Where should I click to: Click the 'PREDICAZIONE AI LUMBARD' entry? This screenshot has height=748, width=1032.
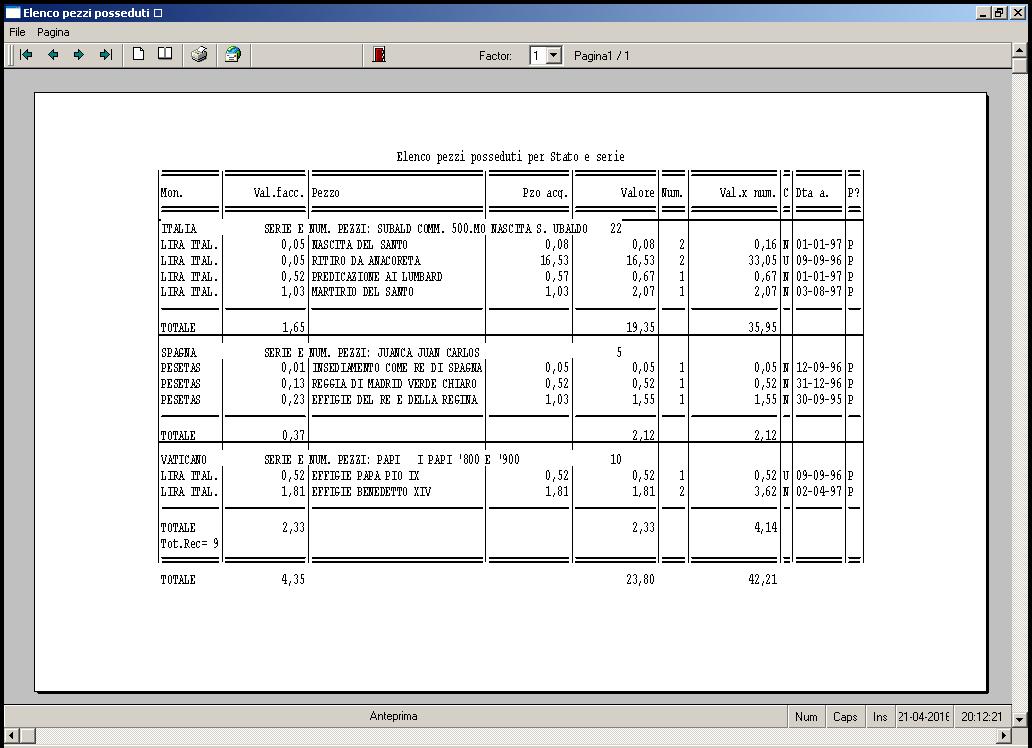tap(377, 276)
